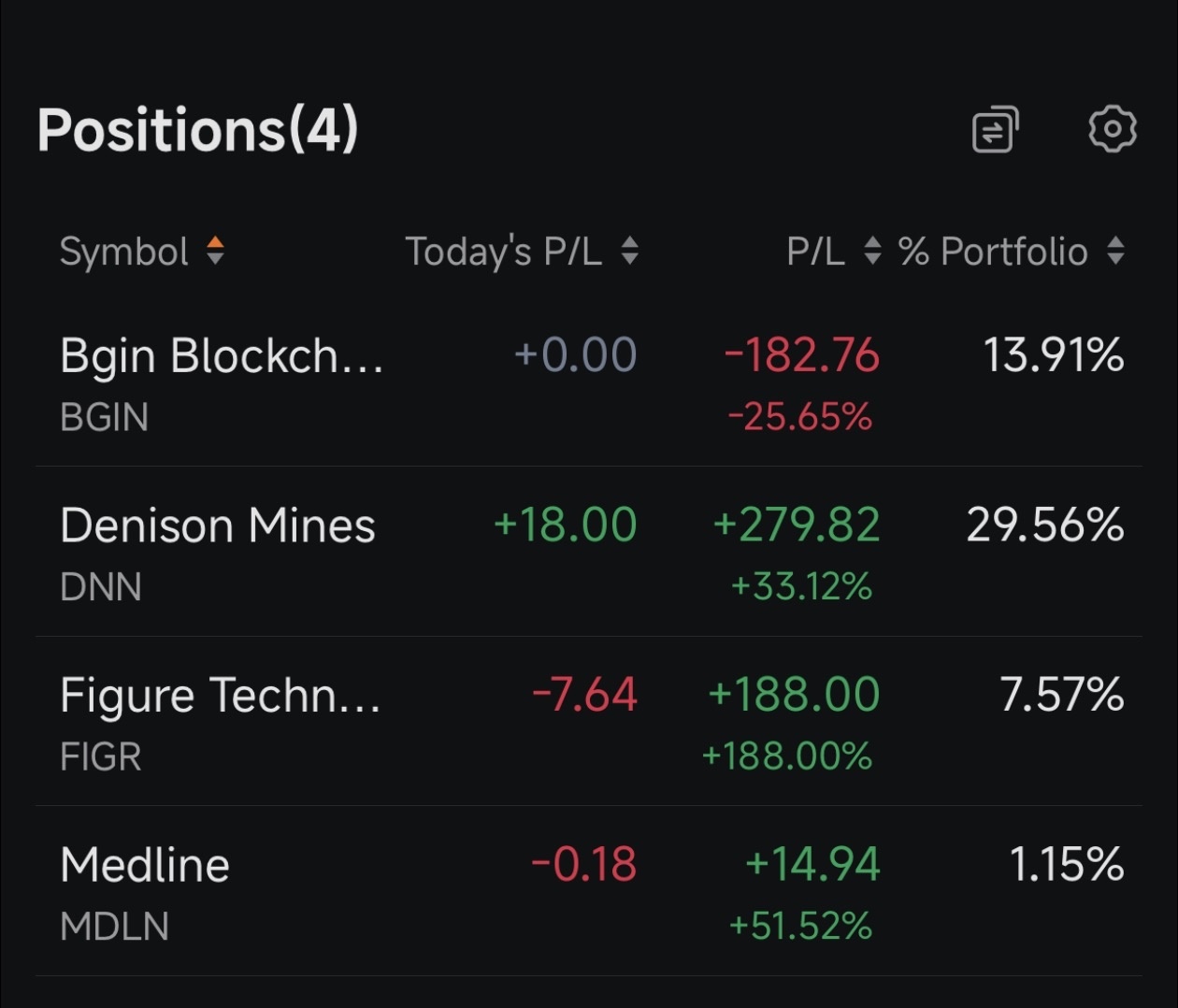
Task: Tap the Positions(4) heading
Action: click(x=198, y=130)
